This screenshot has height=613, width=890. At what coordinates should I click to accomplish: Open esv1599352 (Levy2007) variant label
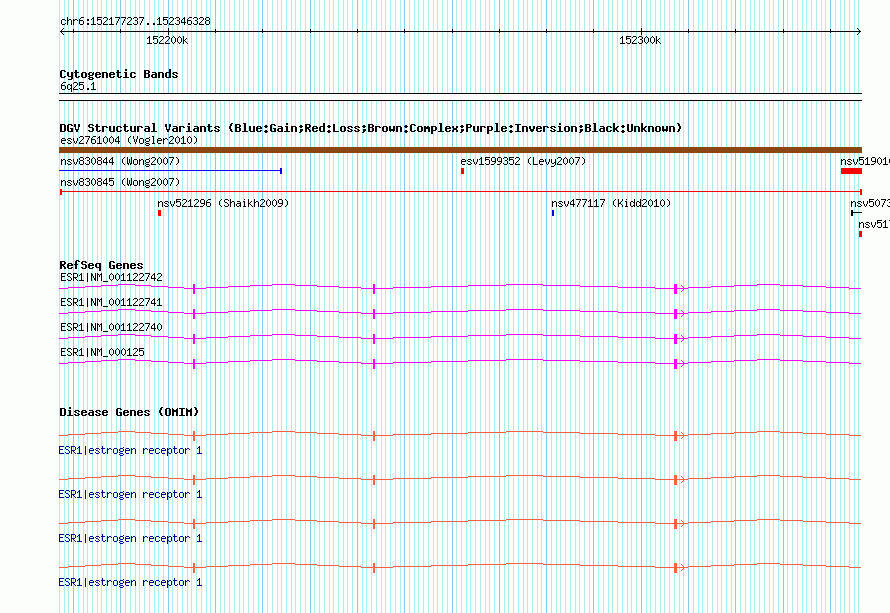(x=523, y=161)
